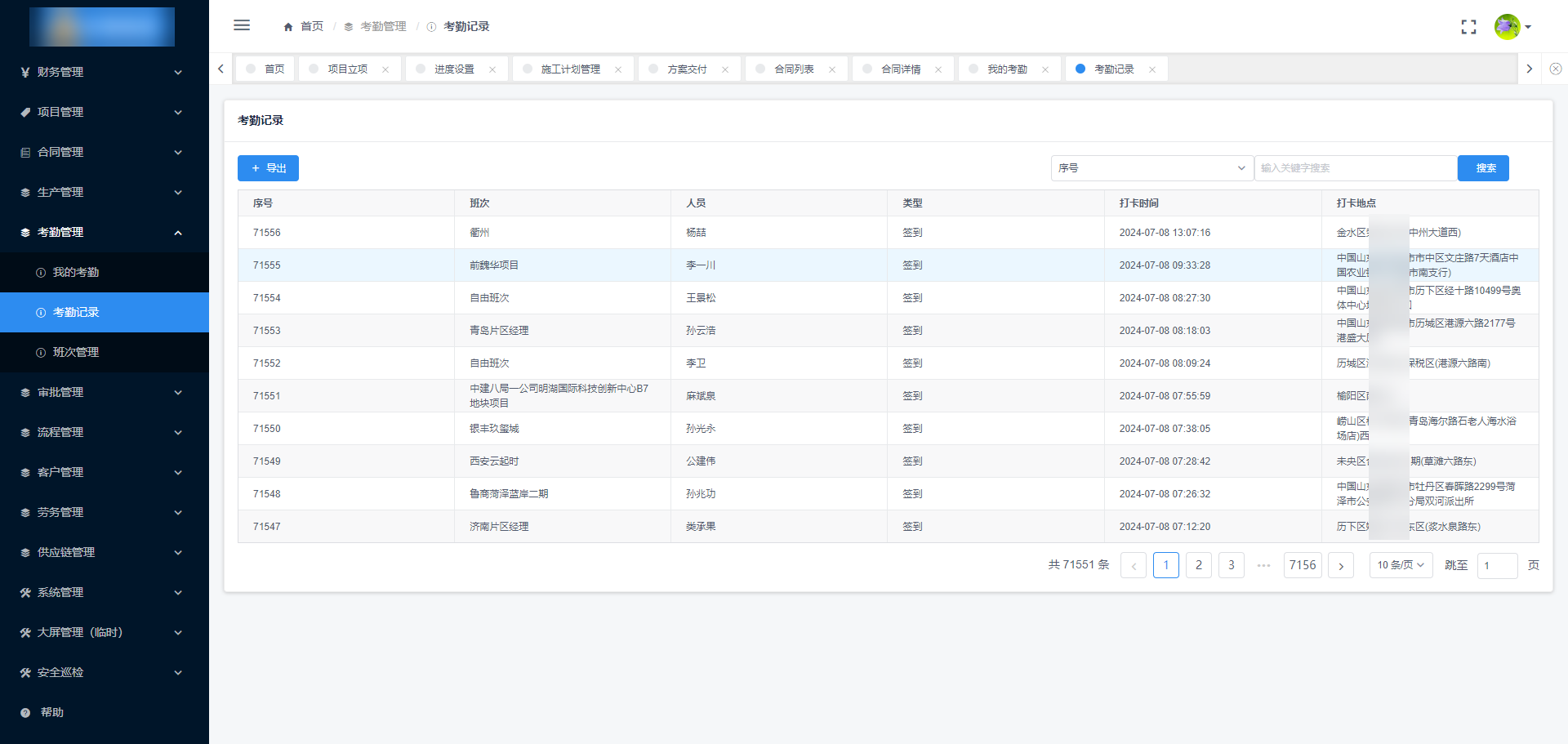Click the home icon in breadcrumb
Image resolution: width=1568 pixels, height=744 pixels.
288,27
